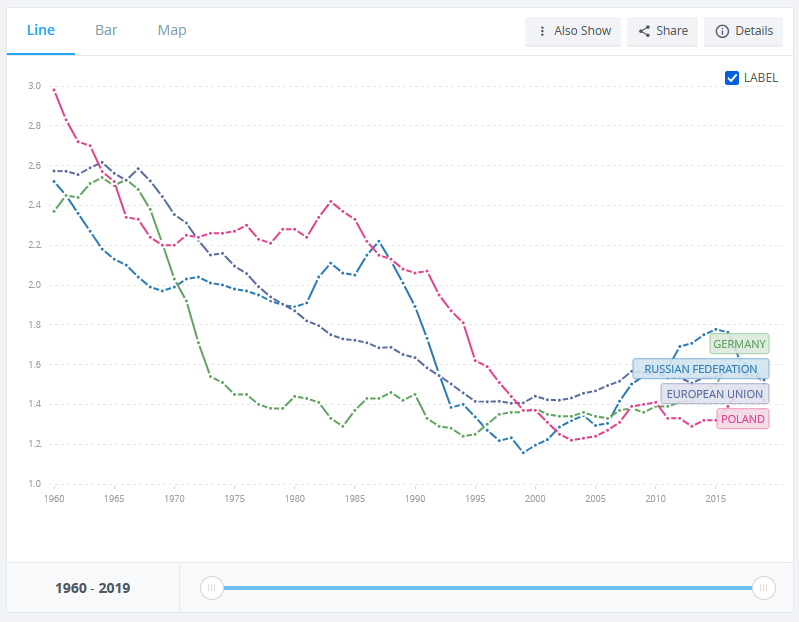Click the blue year range slider track
The image size is (799, 622).
pyautogui.click(x=487, y=588)
